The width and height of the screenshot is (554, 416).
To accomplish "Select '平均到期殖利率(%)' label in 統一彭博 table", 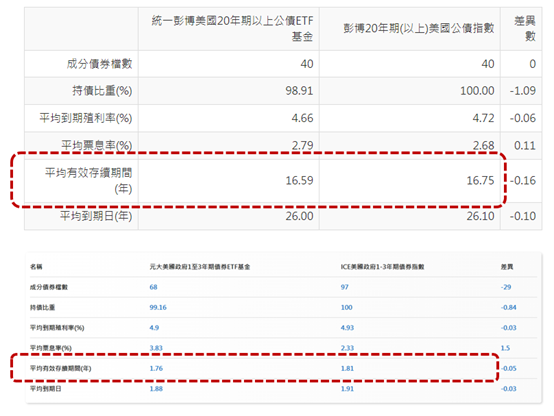I will (86, 118).
